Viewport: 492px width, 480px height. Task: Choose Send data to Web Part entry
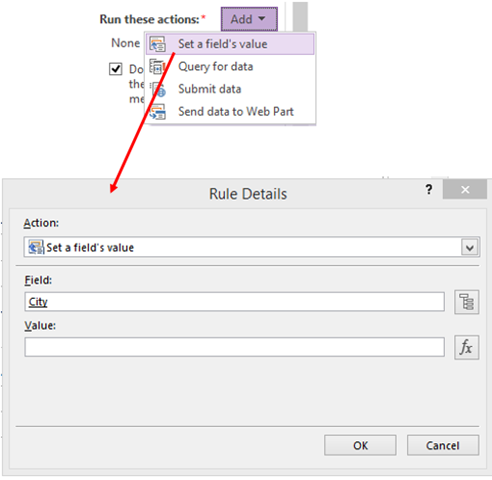tap(230, 111)
